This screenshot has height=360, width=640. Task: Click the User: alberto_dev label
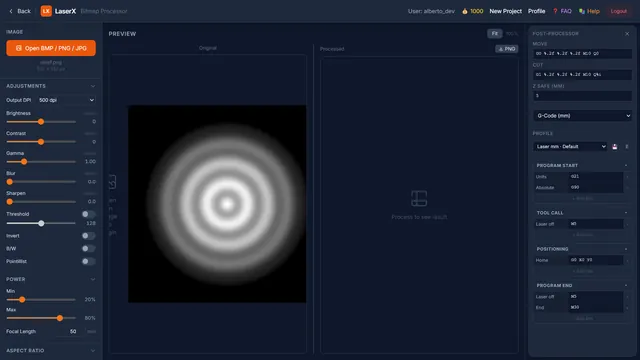[431, 11]
